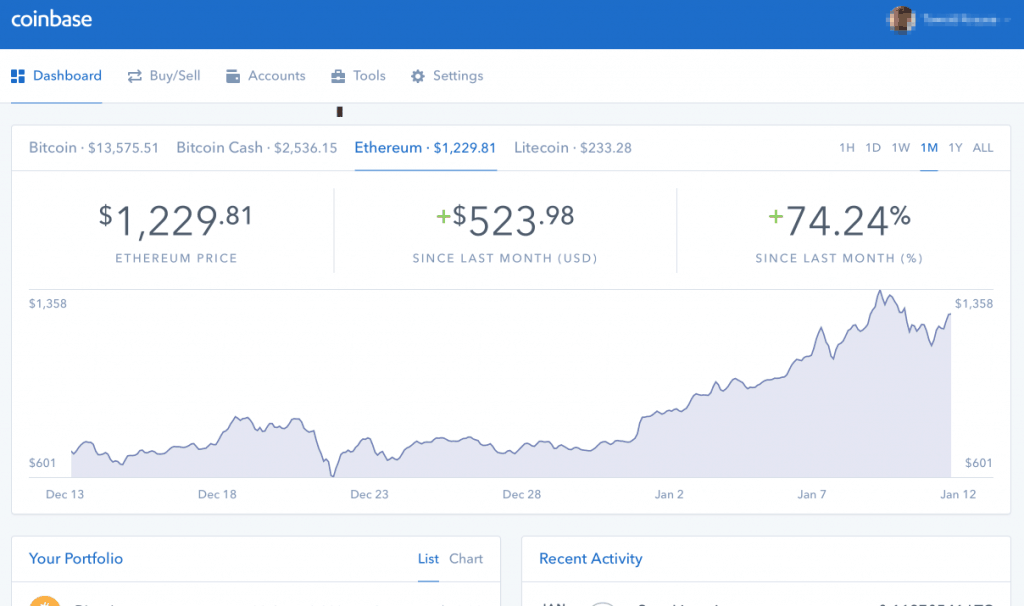Viewport: 1024px width, 606px height.
Task: Click the Settings gear icon
Action: click(418, 76)
